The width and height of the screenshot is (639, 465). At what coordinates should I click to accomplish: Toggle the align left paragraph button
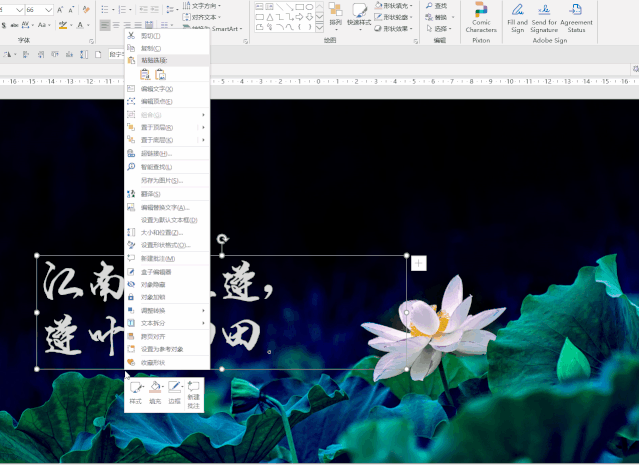105,25
